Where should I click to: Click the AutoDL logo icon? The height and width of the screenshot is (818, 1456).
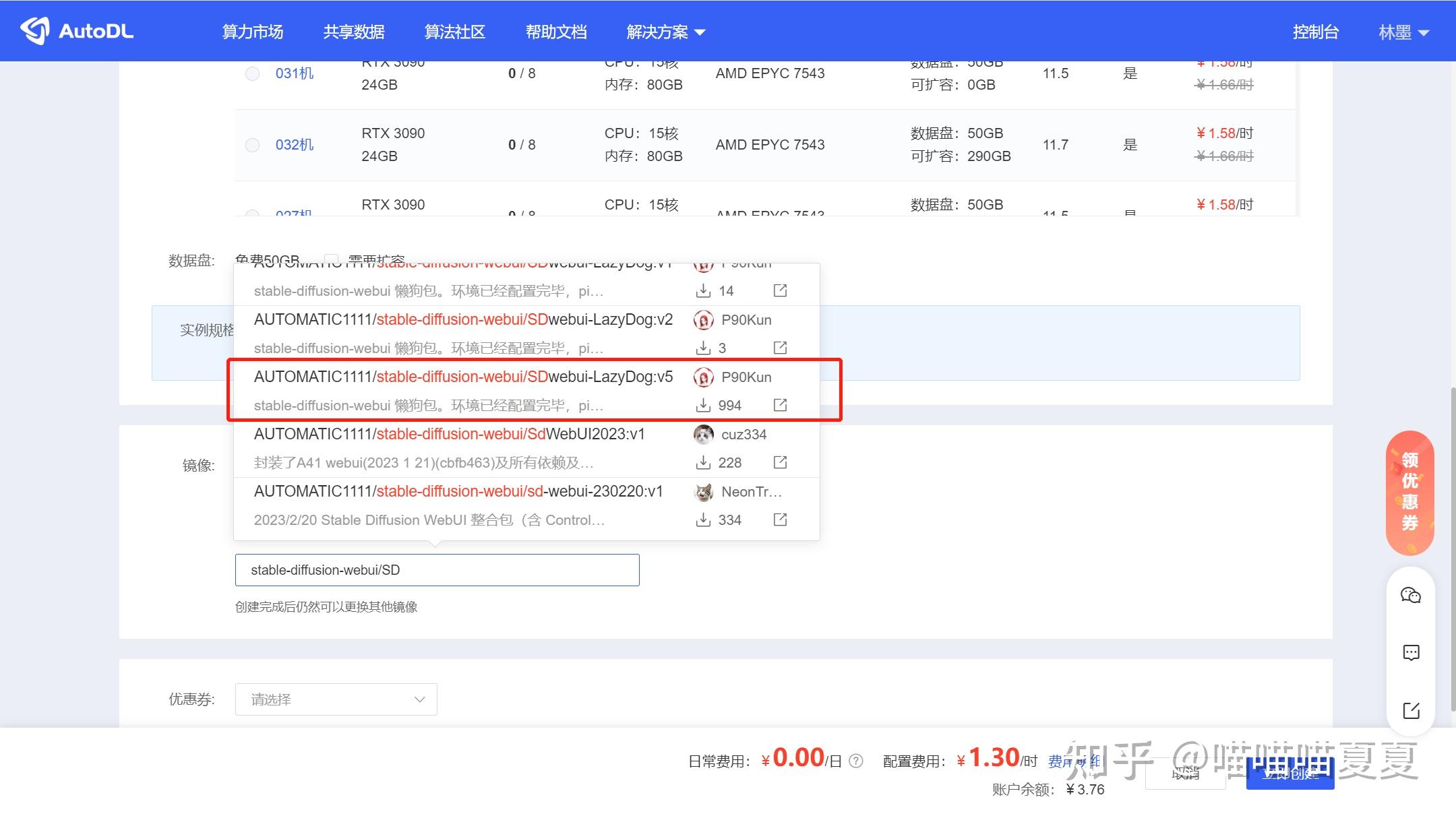(35, 31)
